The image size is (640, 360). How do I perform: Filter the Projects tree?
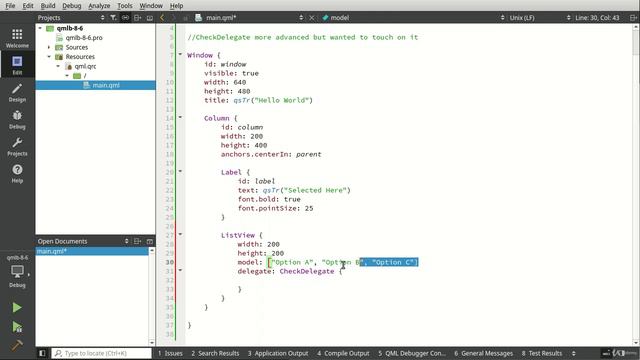[x=113, y=18]
